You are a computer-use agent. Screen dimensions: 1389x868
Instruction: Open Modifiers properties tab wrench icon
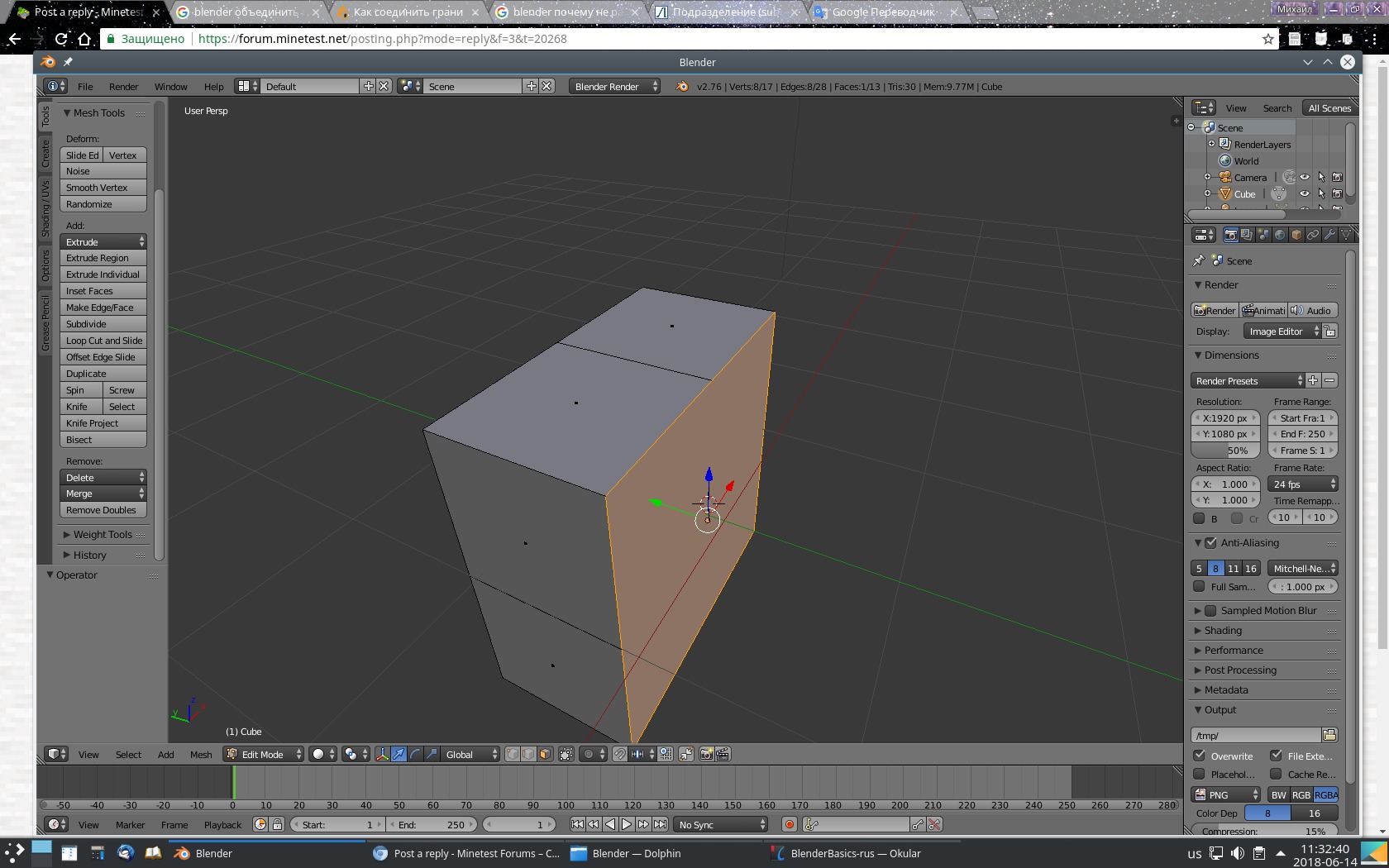click(x=1329, y=235)
